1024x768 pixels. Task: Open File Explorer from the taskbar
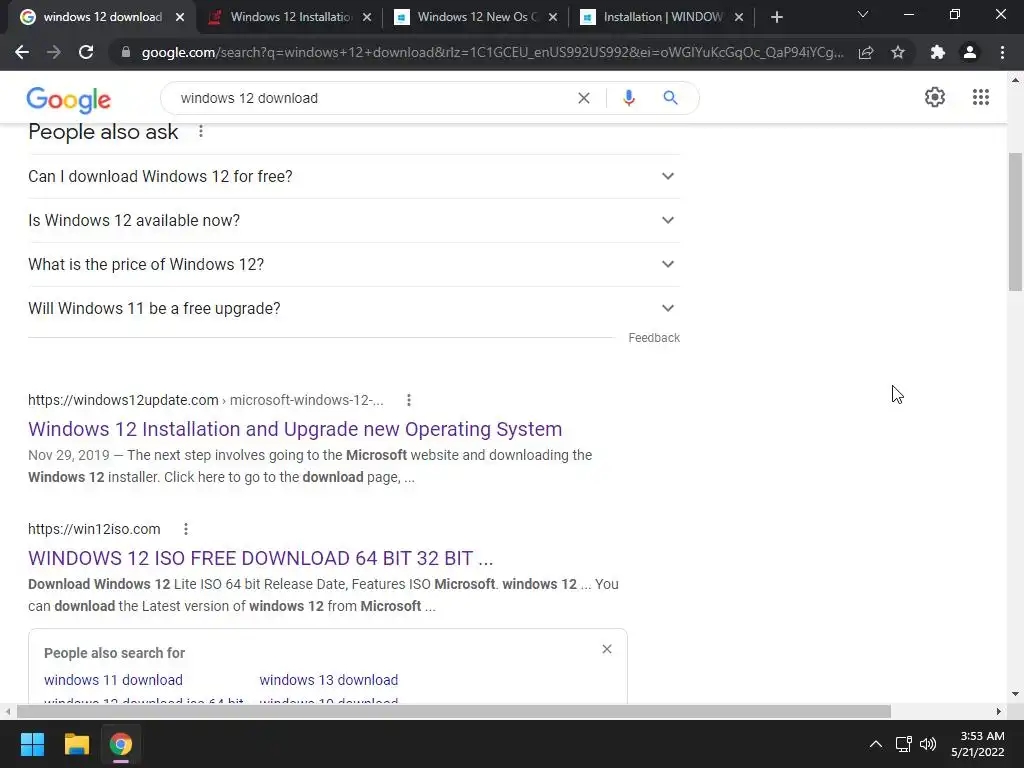[x=76, y=744]
